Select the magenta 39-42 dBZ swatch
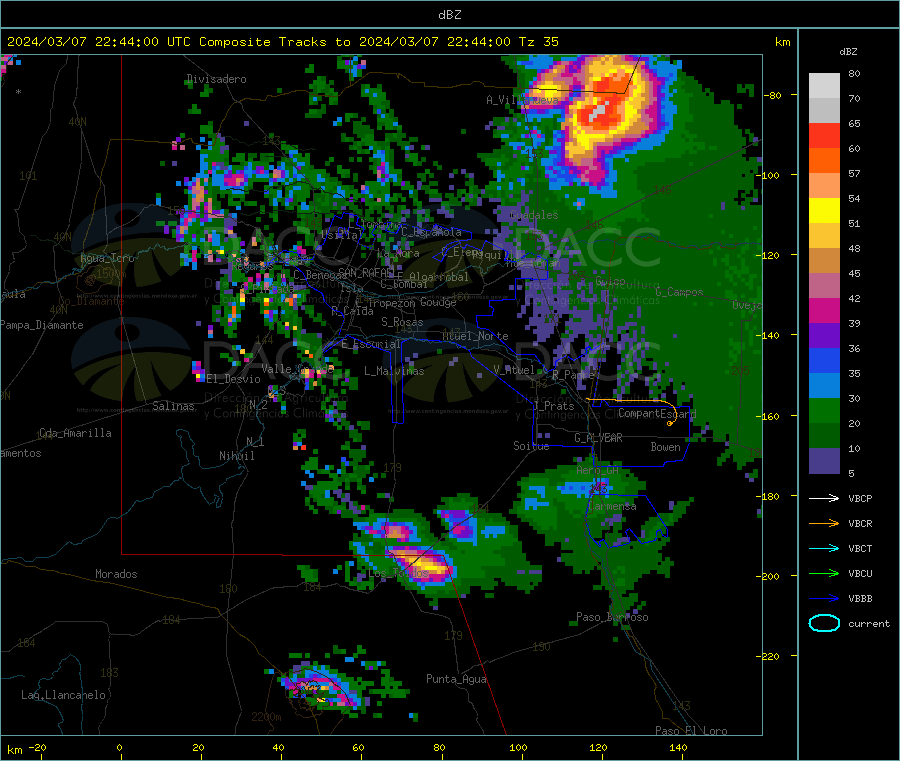900x761 pixels. pos(824,310)
